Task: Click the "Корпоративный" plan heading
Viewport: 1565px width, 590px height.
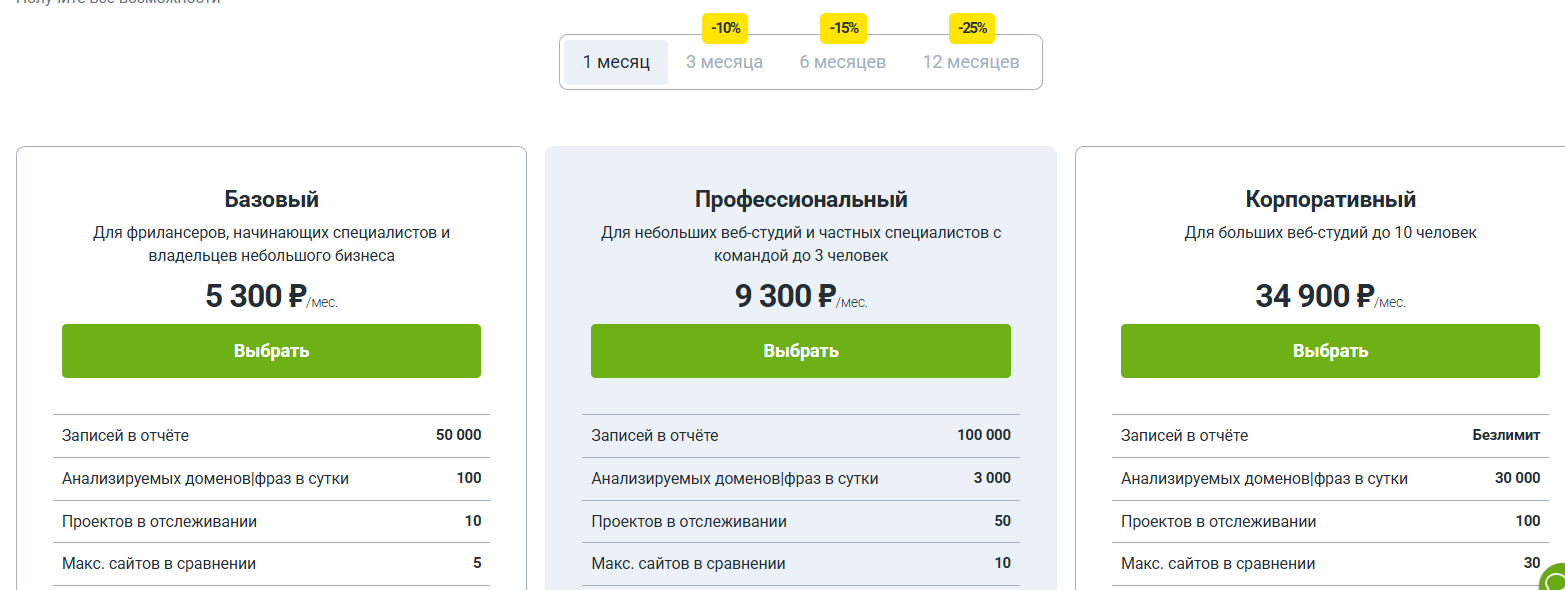Action: click(1330, 199)
